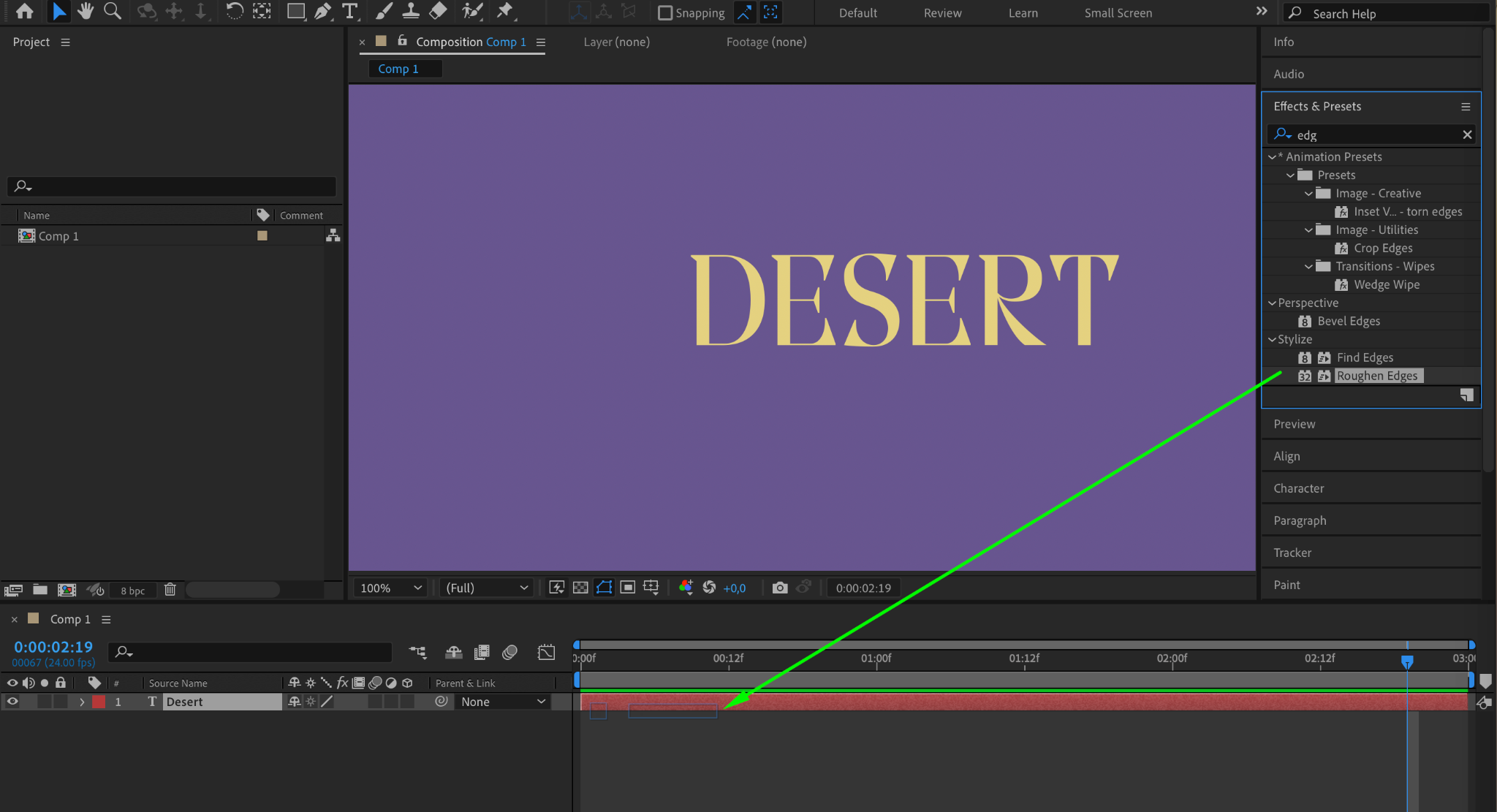Image resolution: width=1497 pixels, height=812 pixels.
Task: Select the Horizontal Type tool
Action: [350, 11]
